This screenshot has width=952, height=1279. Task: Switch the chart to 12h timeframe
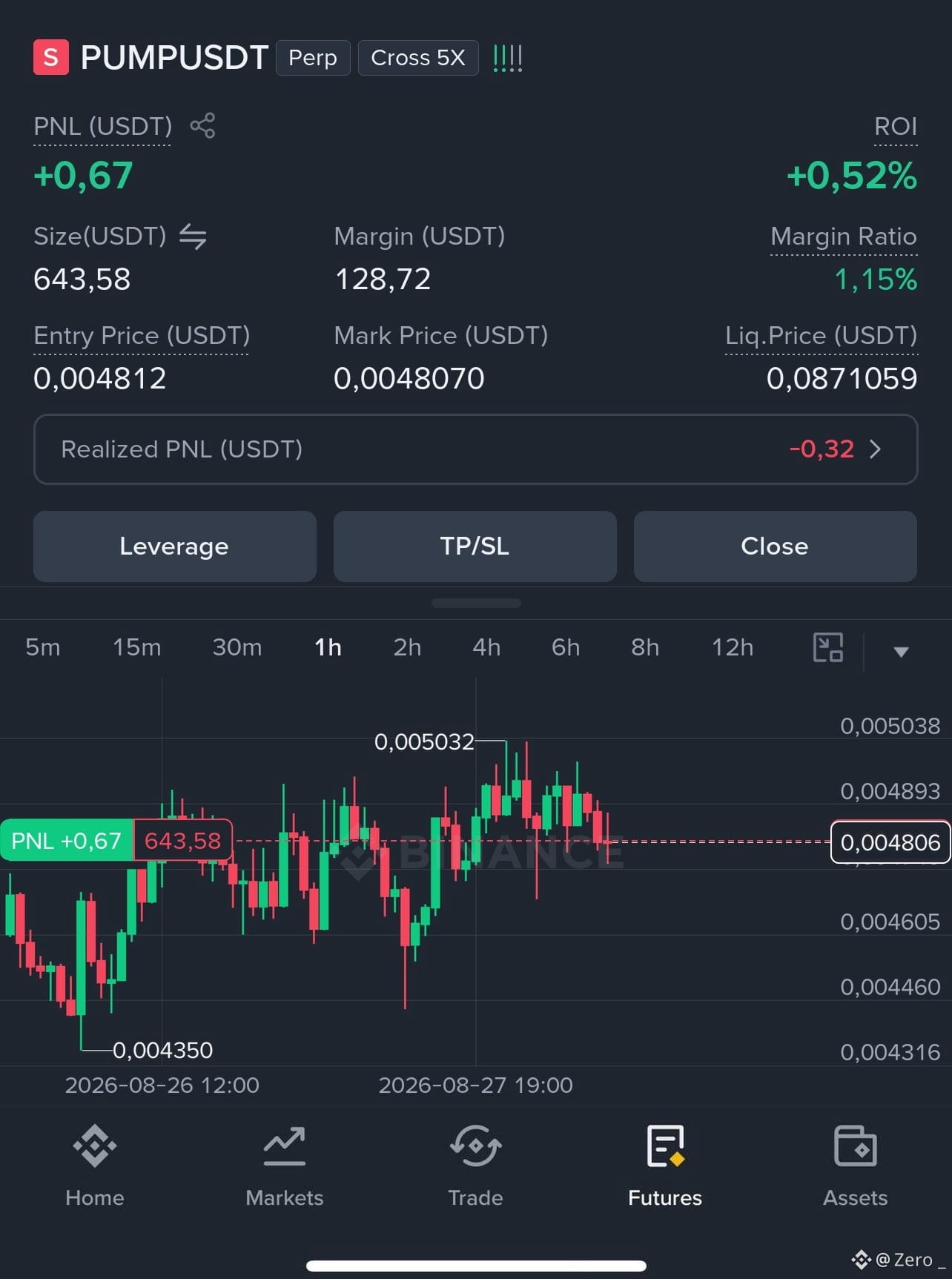(x=733, y=647)
